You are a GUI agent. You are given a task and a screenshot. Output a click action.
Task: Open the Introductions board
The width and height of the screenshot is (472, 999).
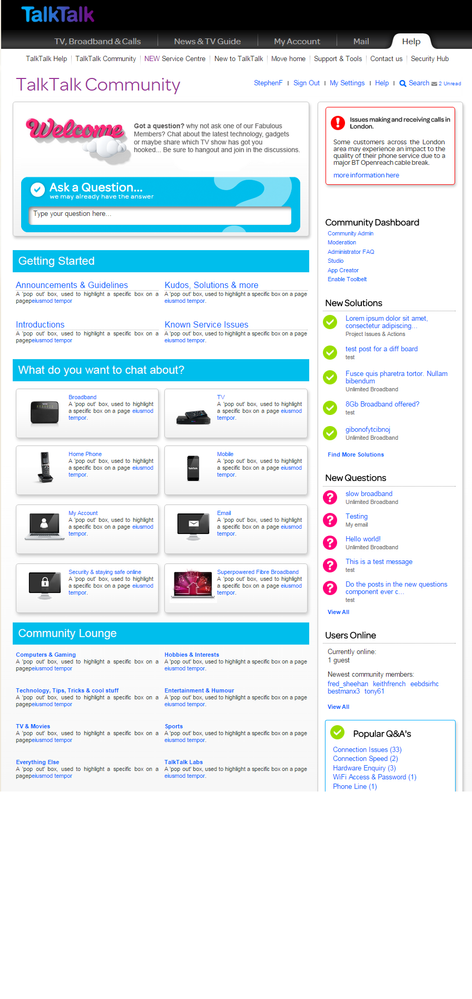pos(40,325)
